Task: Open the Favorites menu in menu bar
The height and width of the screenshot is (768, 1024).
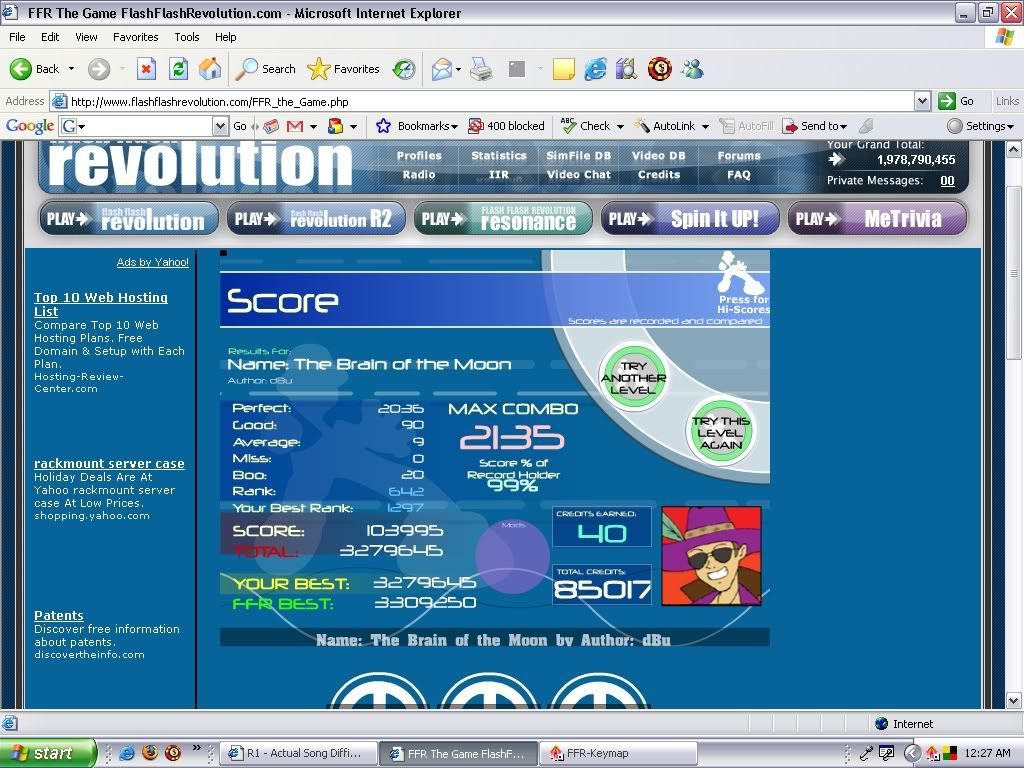Action: 135,37
